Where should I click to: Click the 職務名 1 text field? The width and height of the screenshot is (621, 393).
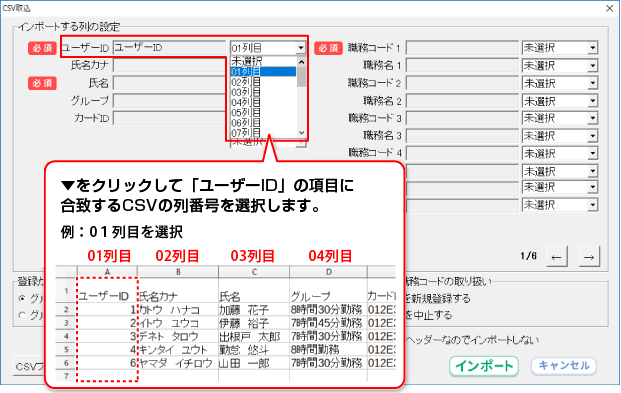[462, 65]
